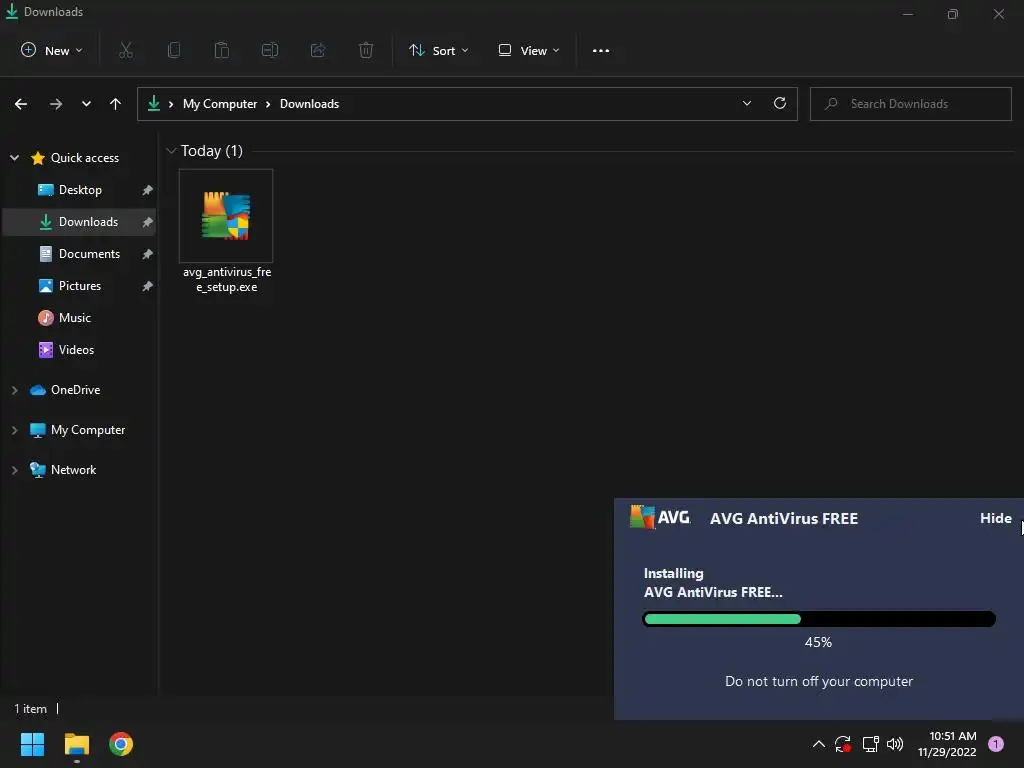Unpin Desktop using its pin icon
The width and height of the screenshot is (1024, 768).
(x=148, y=190)
